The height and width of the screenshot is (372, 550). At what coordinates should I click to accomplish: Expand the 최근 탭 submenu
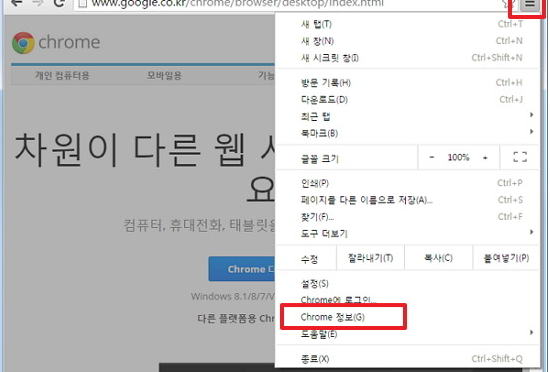click(x=408, y=116)
